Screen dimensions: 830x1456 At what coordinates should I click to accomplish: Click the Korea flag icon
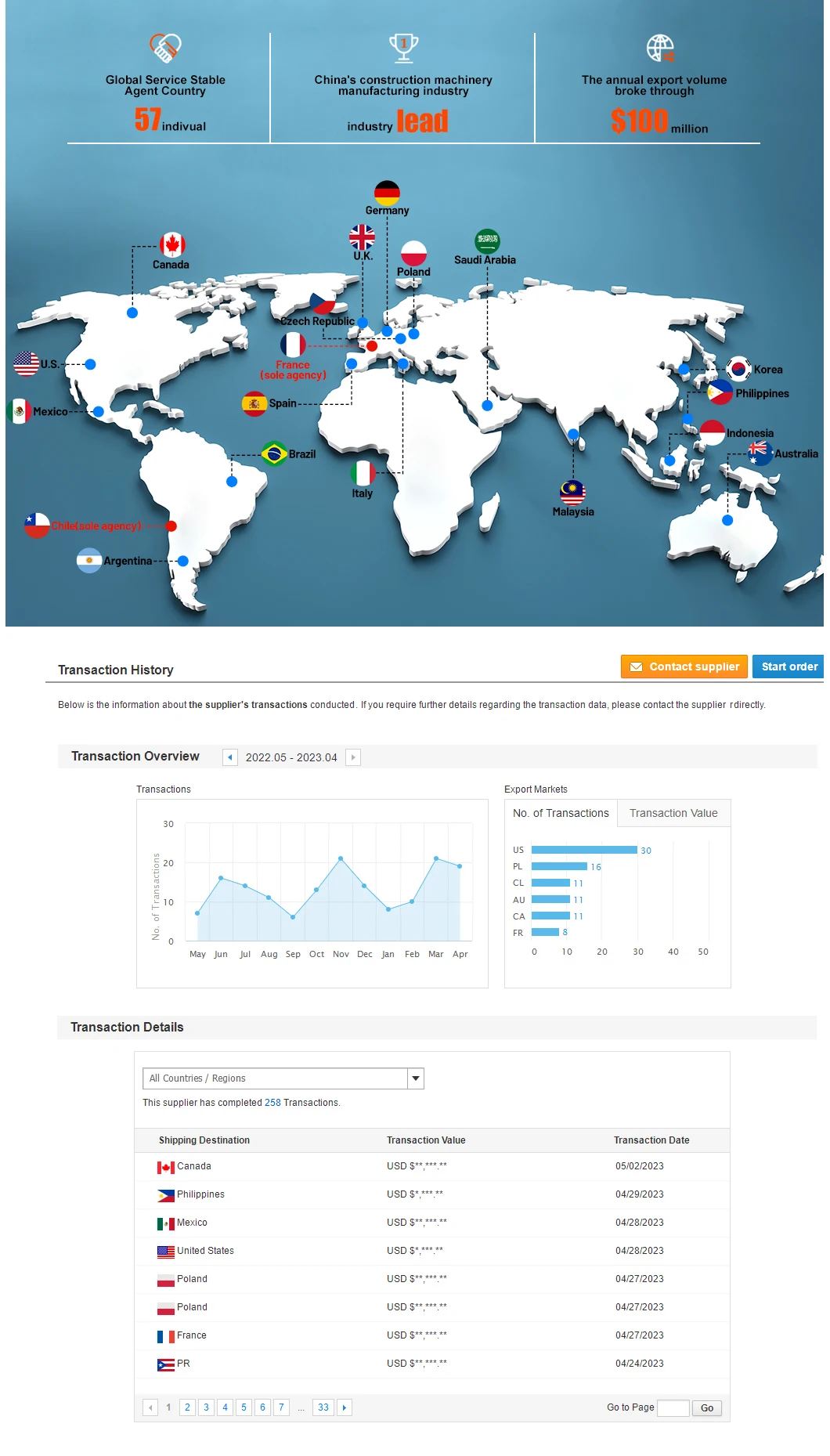click(738, 368)
